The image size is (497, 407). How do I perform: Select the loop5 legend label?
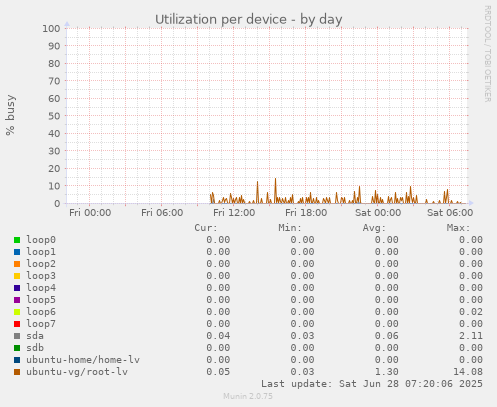(x=41, y=300)
